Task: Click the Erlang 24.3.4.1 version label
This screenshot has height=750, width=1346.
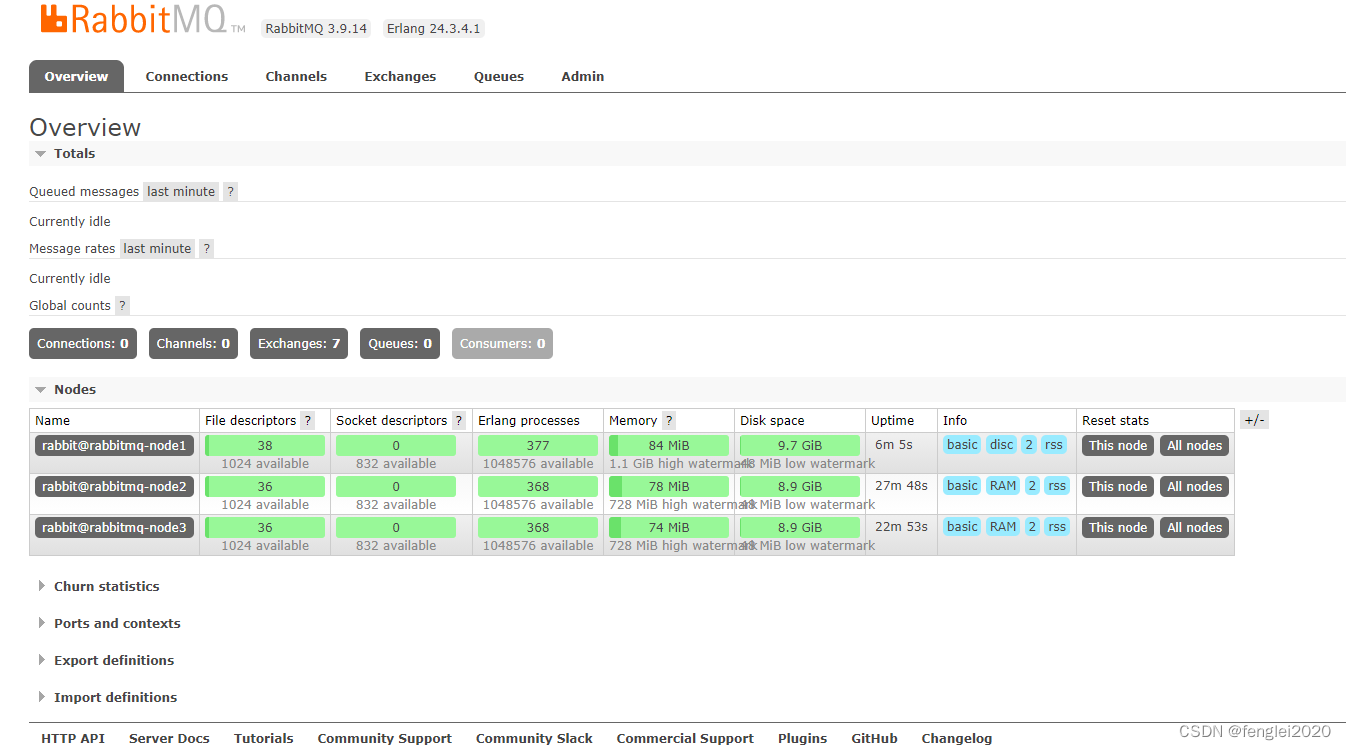Action: [x=434, y=29]
